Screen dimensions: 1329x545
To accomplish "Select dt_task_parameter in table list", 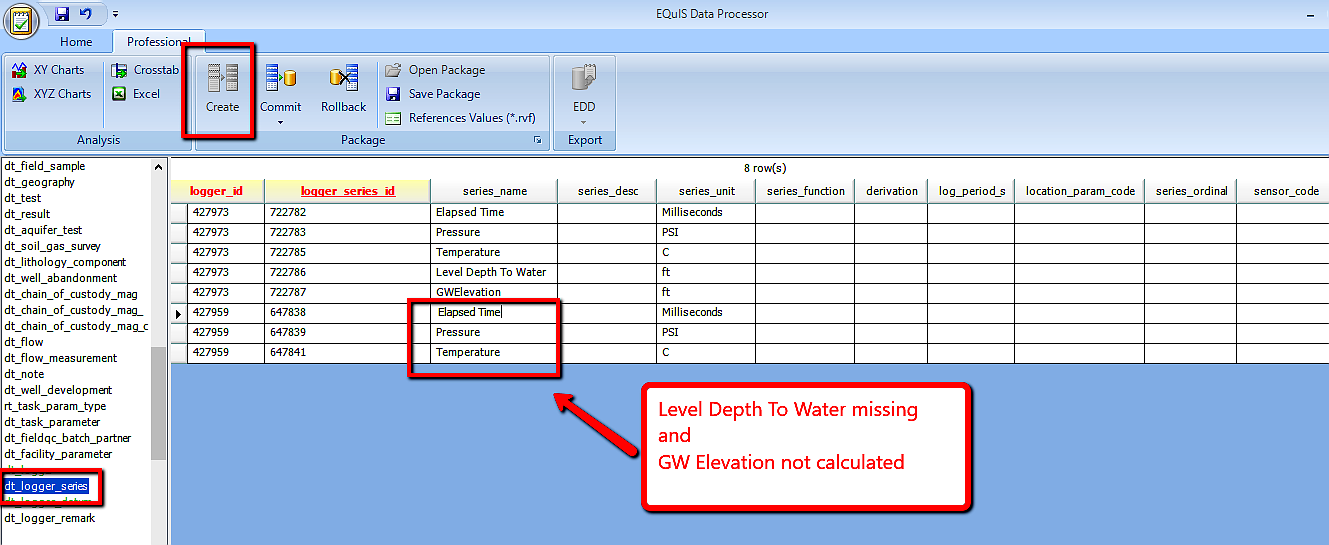I will 52,422.
